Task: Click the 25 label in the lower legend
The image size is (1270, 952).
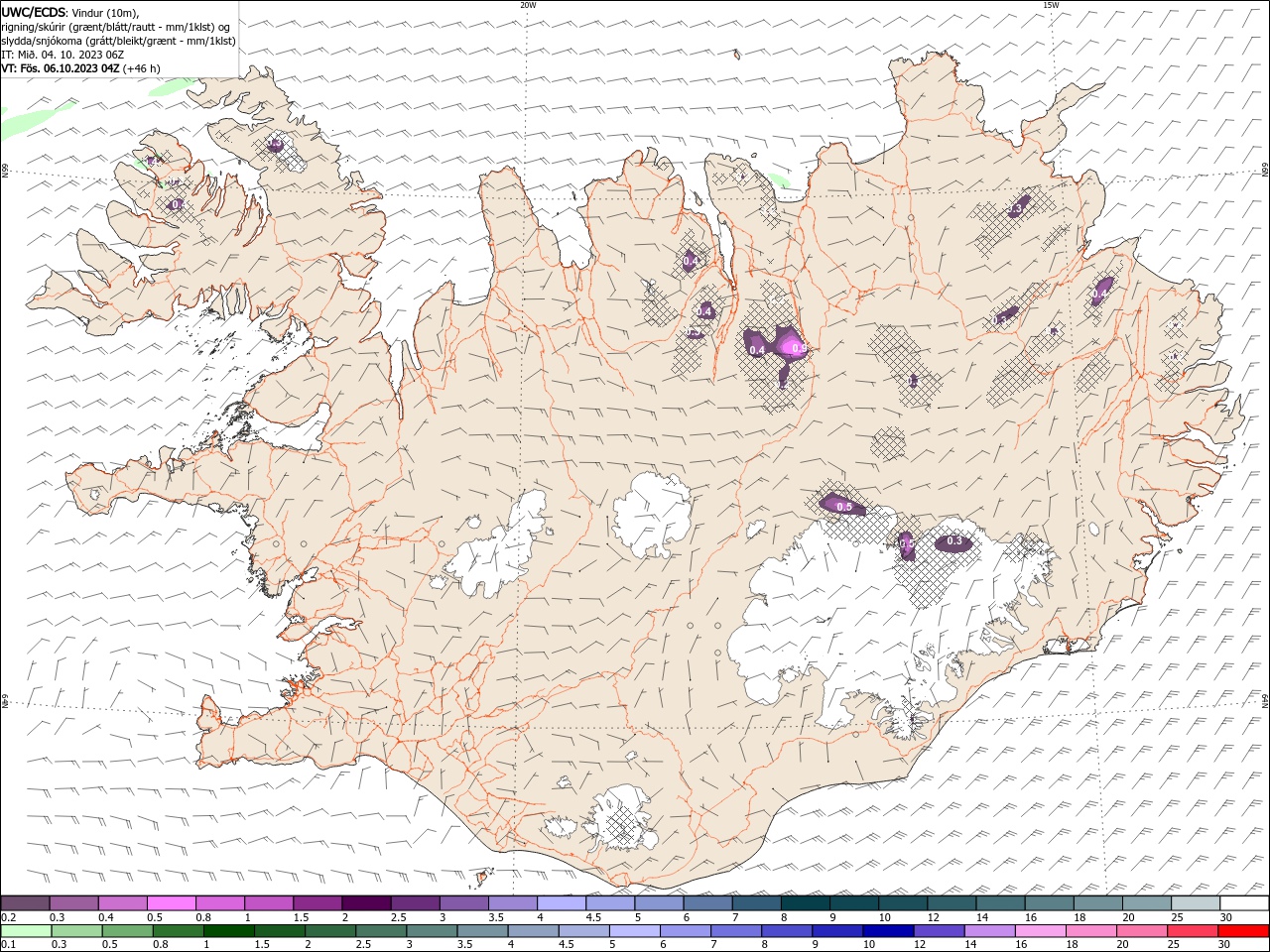Action: point(1176,944)
